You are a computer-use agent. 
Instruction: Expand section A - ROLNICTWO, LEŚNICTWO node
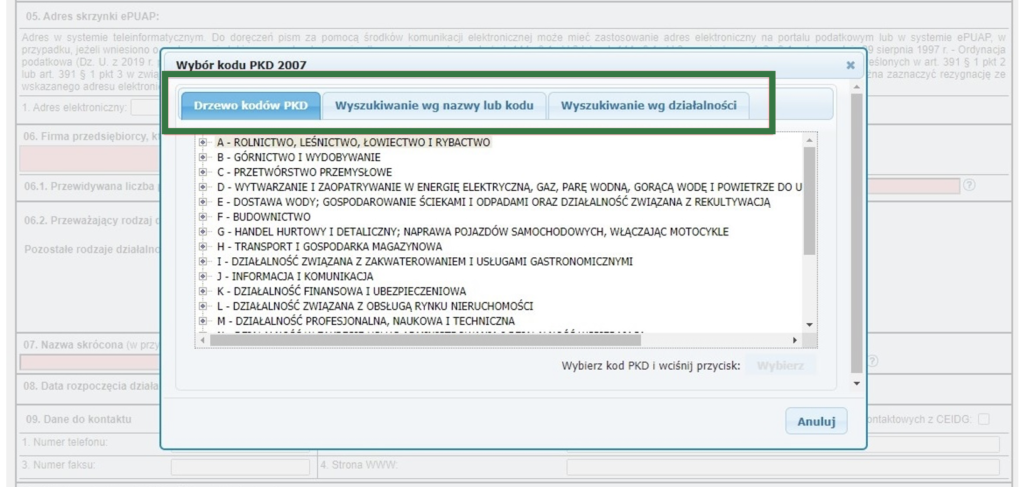pos(202,142)
